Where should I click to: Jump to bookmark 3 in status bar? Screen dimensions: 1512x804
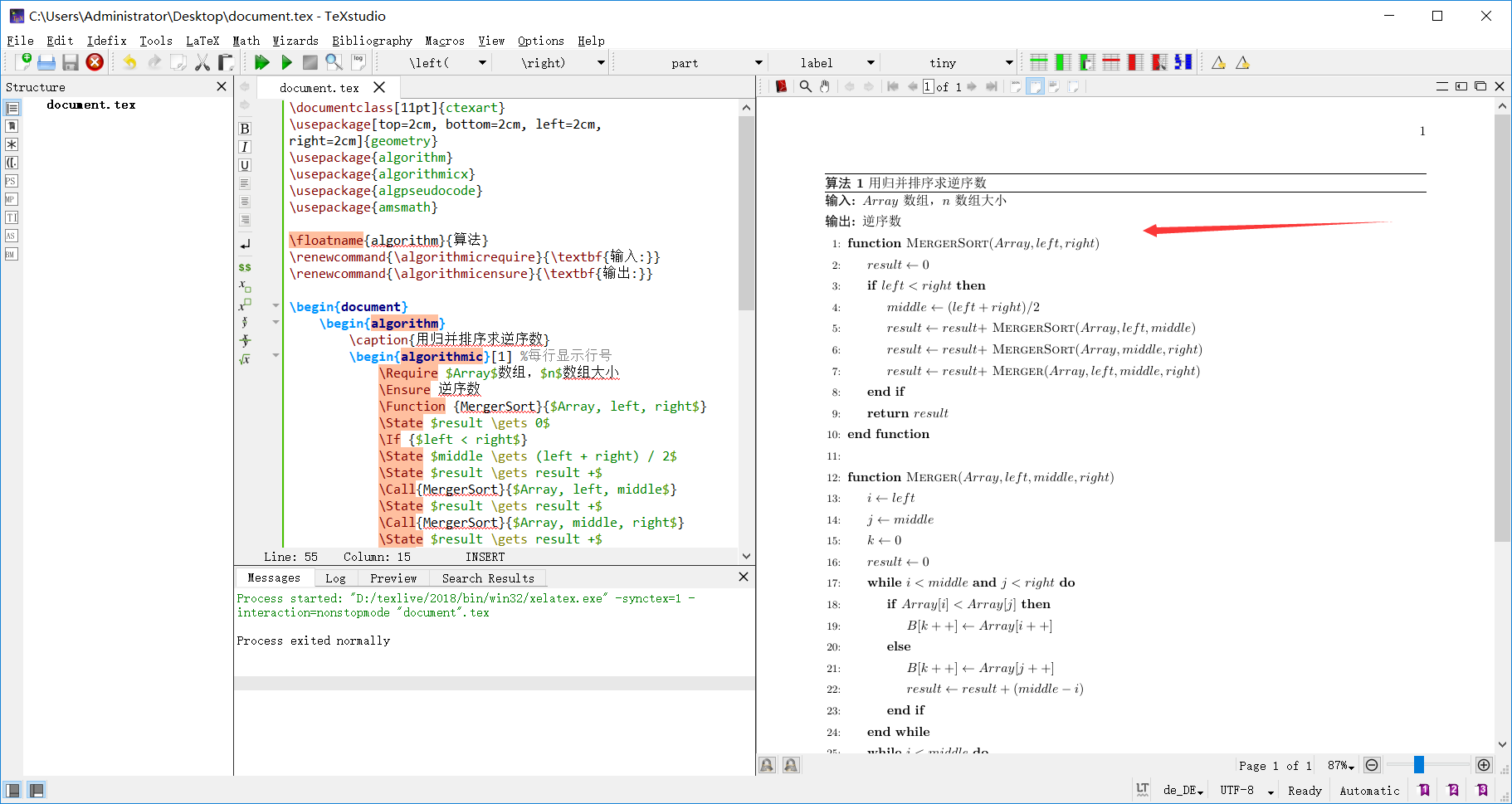point(1482,790)
